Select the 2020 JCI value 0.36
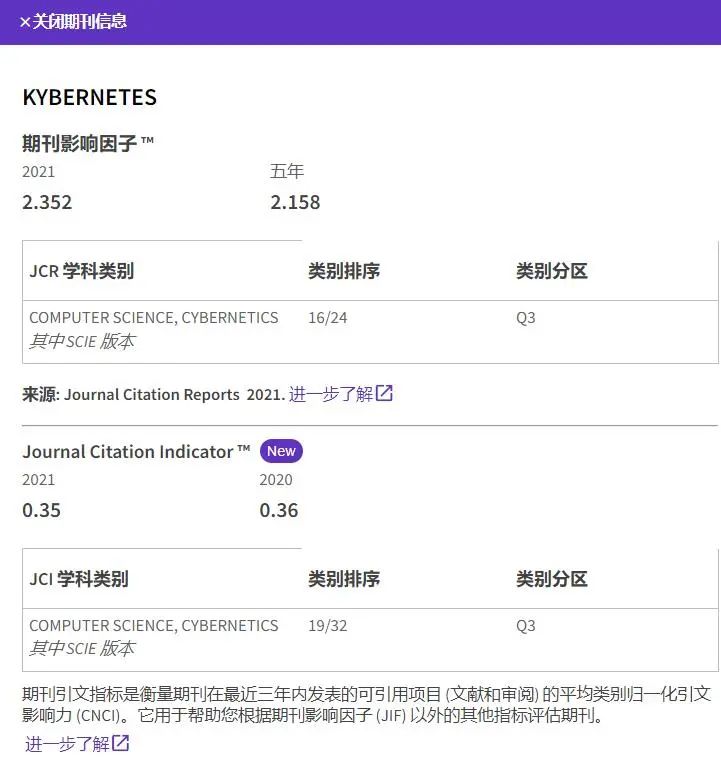The width and height of the screenshot is (721, 768). [x=279, y=510]
